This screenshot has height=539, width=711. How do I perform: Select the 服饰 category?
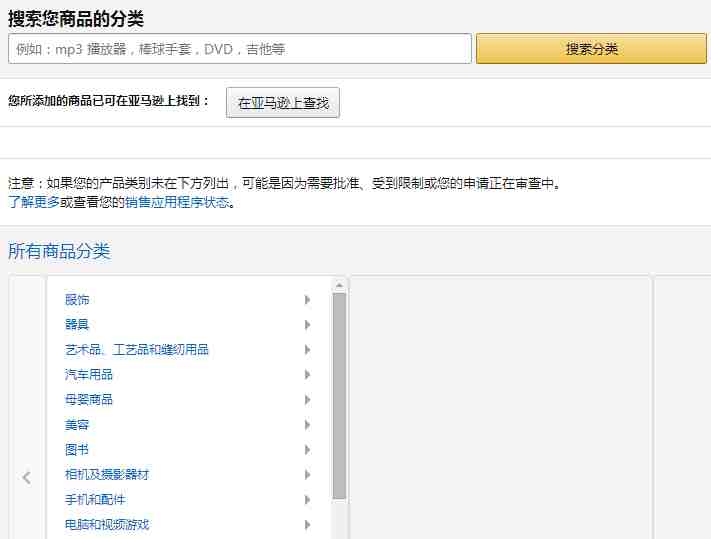pos(77,300)
